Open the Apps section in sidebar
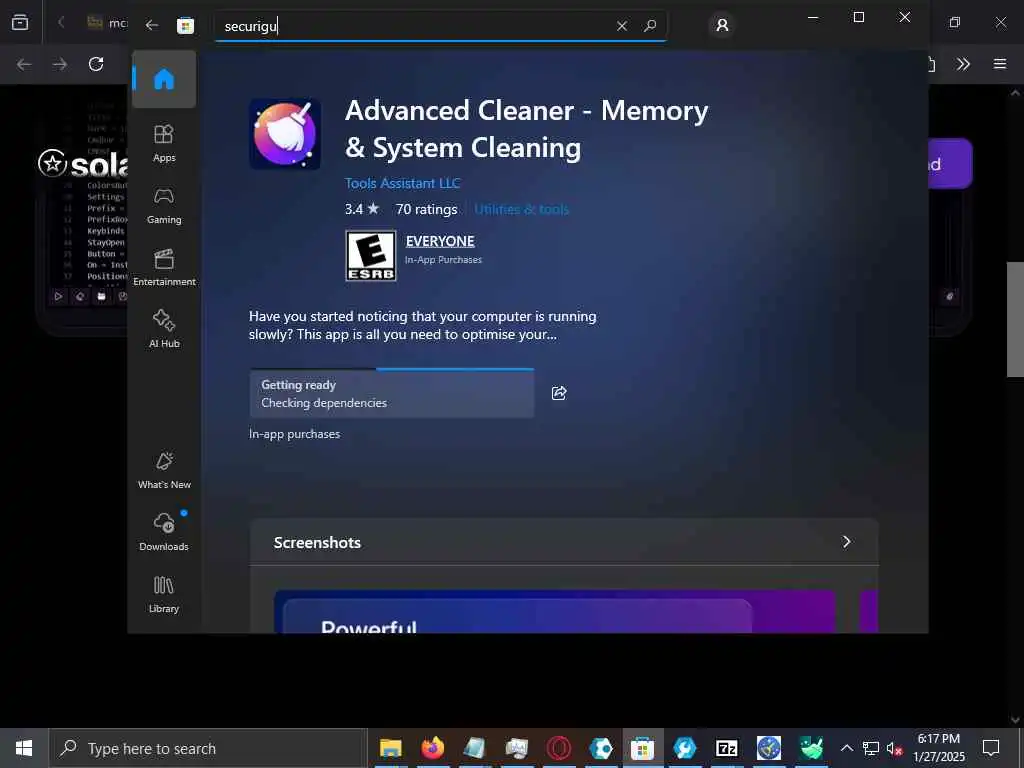The height and width of the screenshot is (768, 1024). [x=164, y=144]
